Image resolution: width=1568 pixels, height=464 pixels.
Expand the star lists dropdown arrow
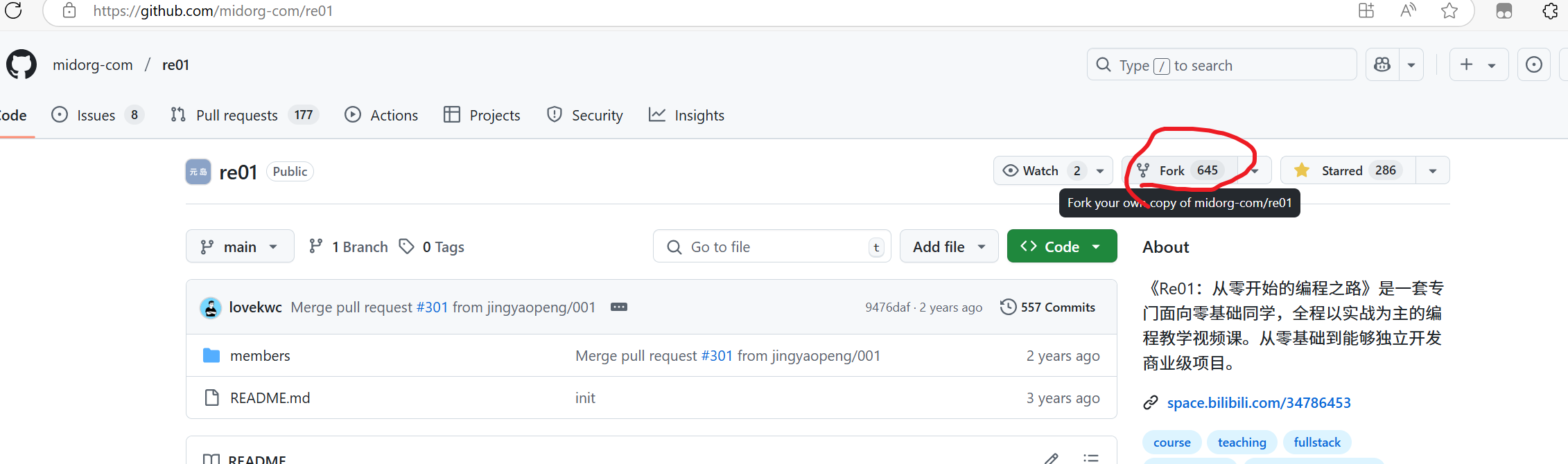point(1433,170)
